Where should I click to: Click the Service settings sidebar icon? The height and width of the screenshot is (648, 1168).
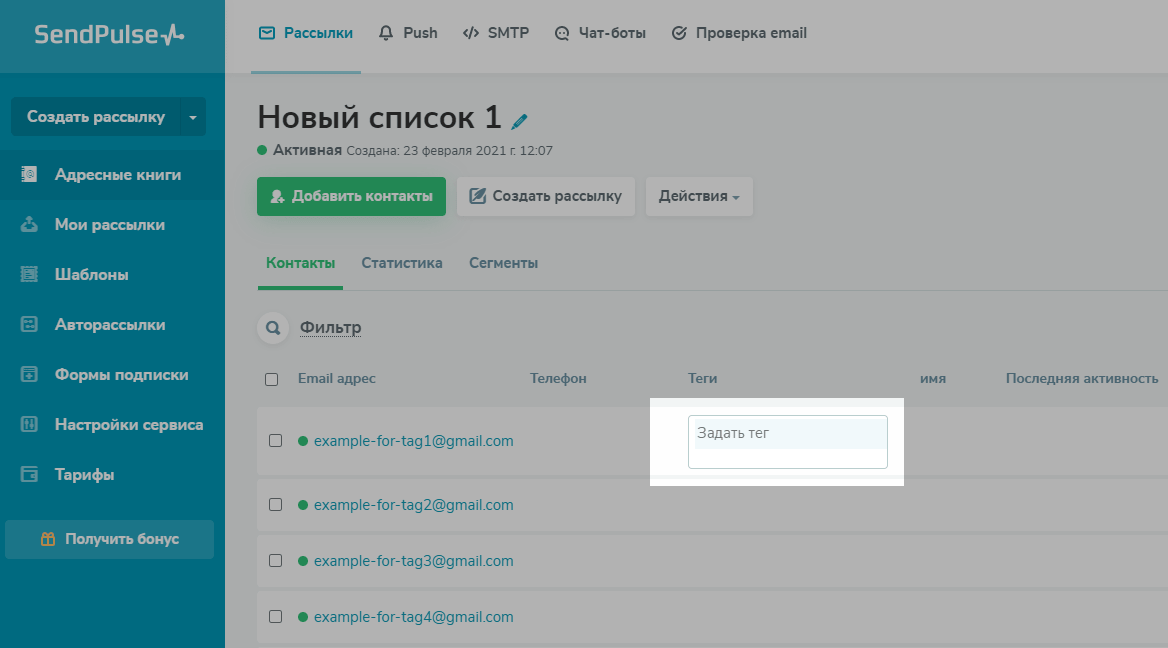click(30, 424)
